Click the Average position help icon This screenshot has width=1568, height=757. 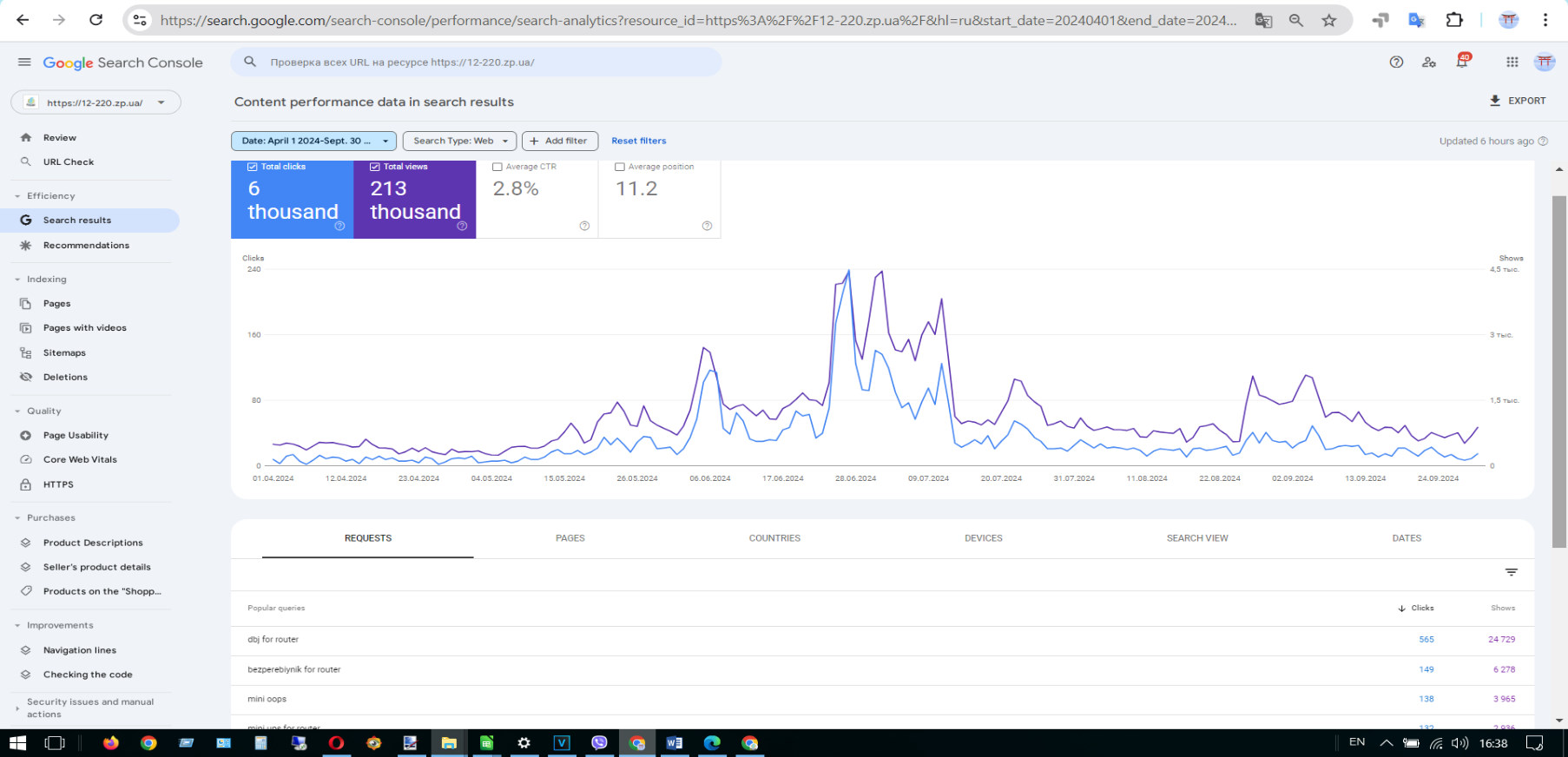point(707,226)
